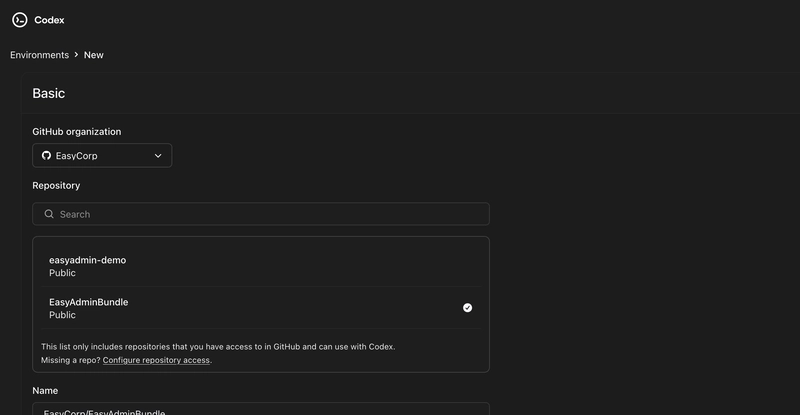Click the breadcrumb chevron separator
Image resolution: width=800 pixels, height=415 pixels.
(x=76, y=55)
